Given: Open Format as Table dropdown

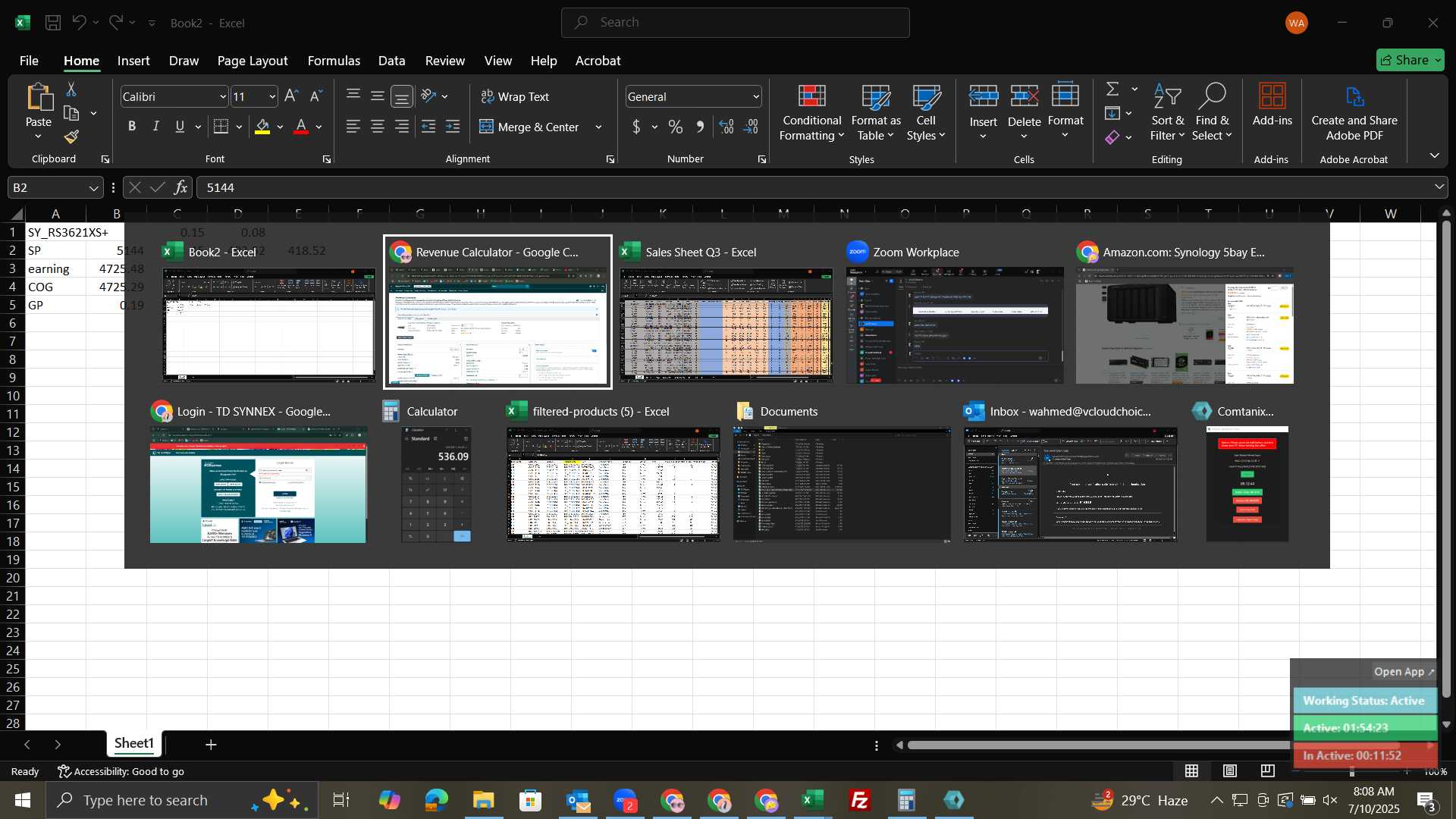Looking at the screenshot, I should point(875,112).
